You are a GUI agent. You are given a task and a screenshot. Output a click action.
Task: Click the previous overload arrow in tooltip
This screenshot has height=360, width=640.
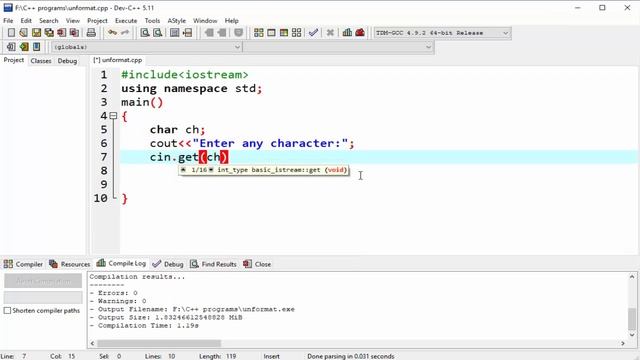184,170
